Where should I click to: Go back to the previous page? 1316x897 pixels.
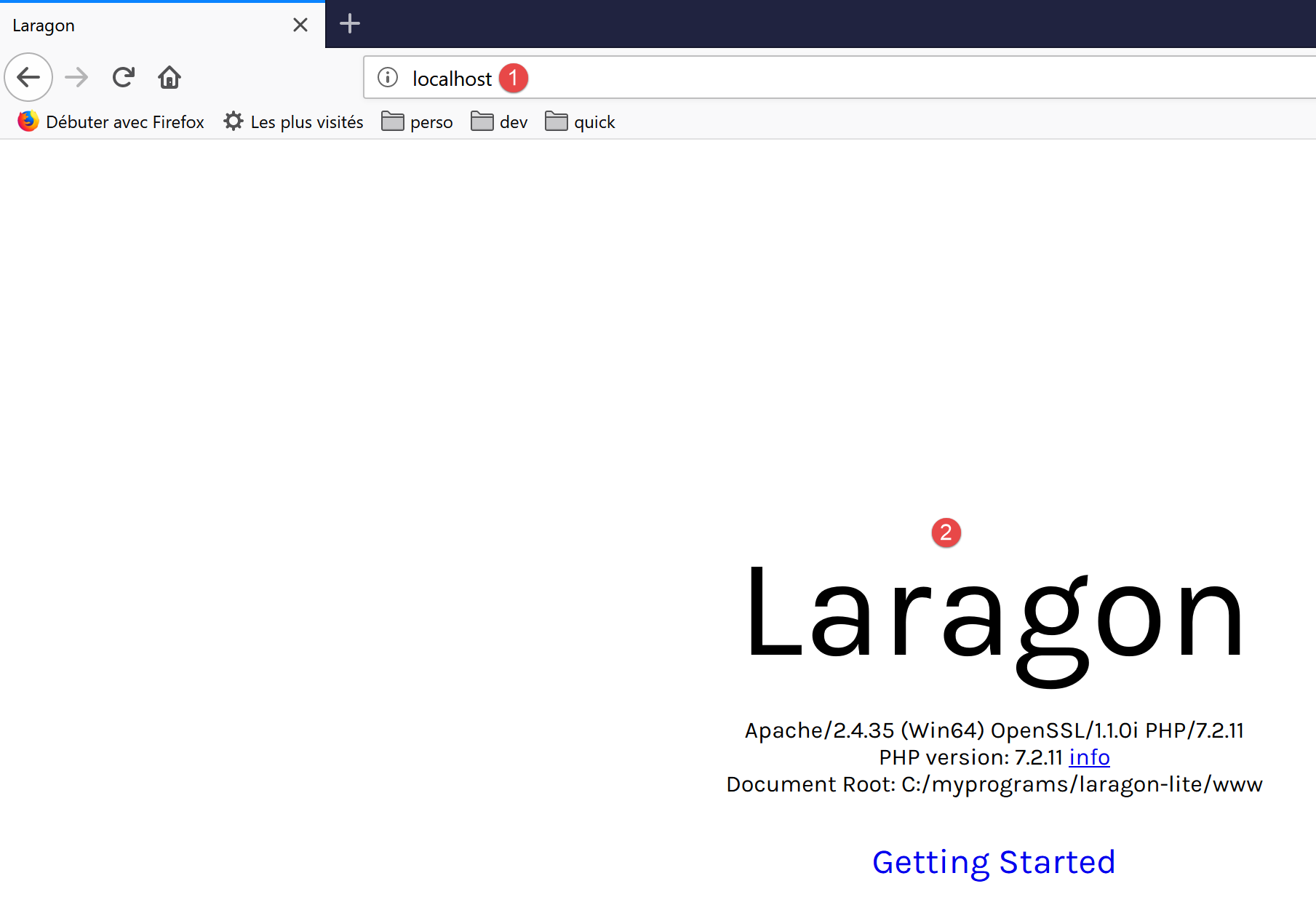click(x=28, y=77)
